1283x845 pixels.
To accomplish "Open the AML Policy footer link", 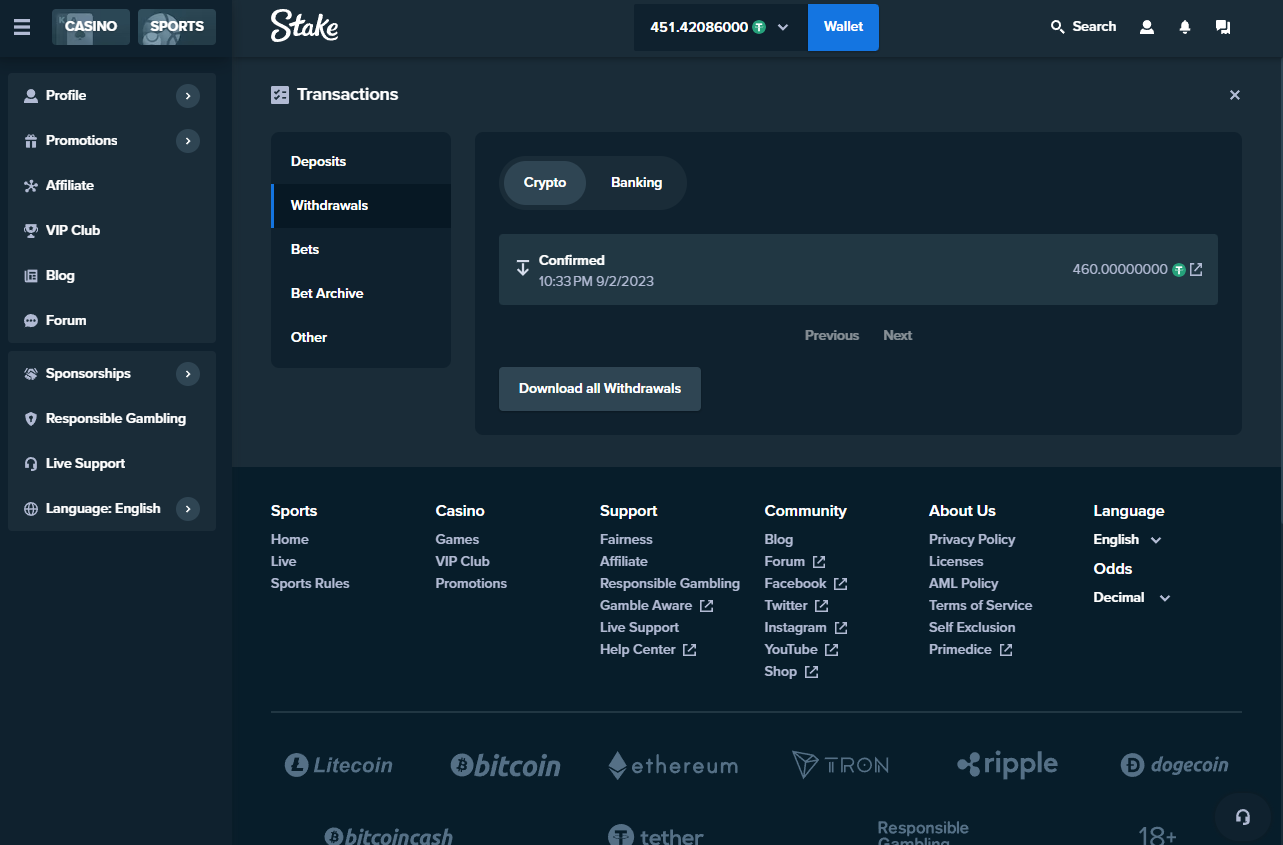I will pos(964,584).
